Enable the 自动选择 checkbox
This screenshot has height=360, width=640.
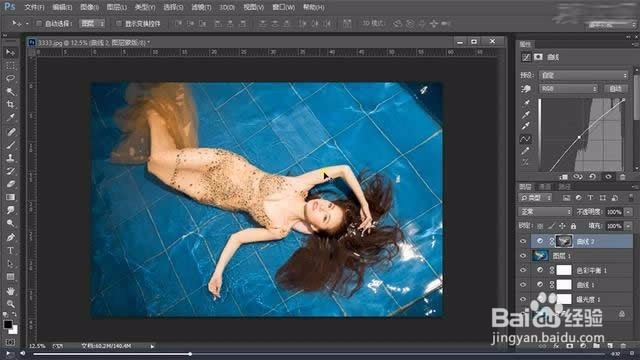(x=39, y=24)
